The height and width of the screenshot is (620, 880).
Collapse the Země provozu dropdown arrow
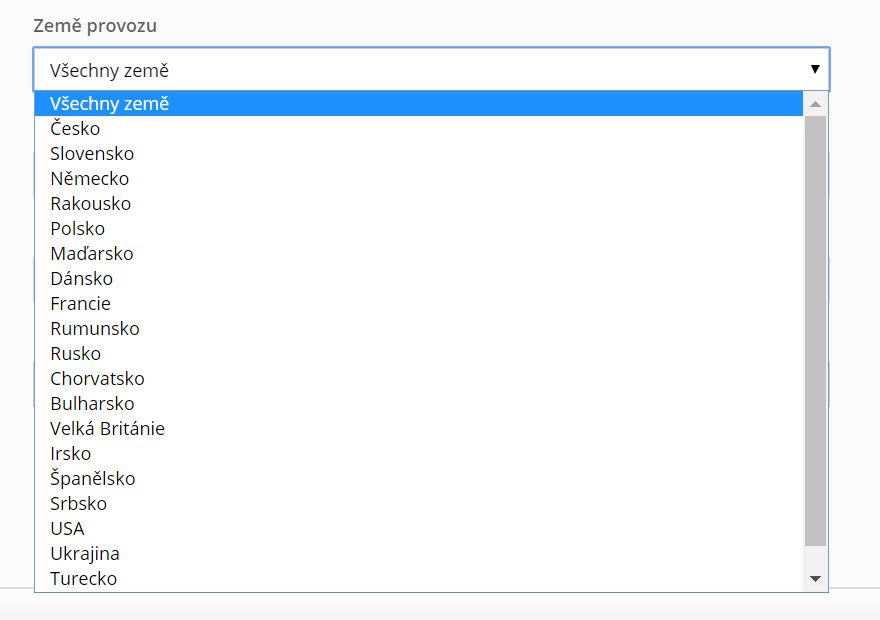tap(815, 69)
